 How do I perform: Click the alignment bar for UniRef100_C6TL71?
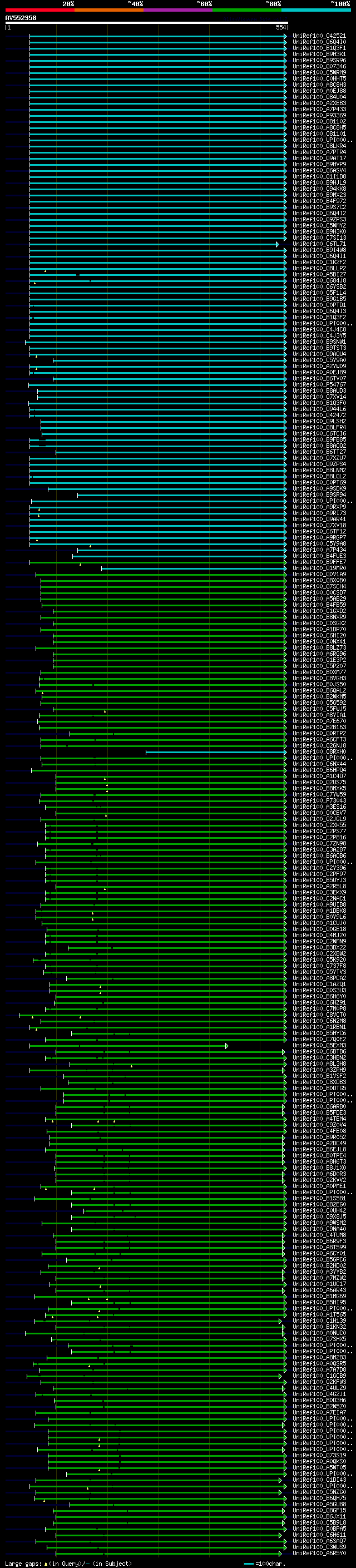154,244
